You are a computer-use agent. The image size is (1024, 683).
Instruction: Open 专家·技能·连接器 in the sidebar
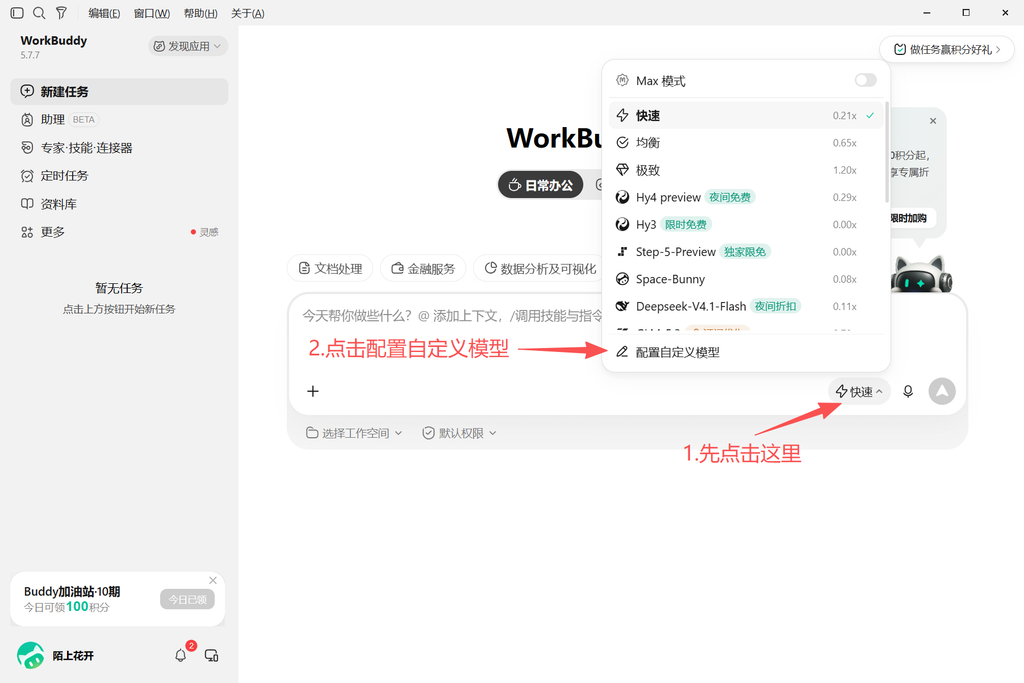click(119, 148)
